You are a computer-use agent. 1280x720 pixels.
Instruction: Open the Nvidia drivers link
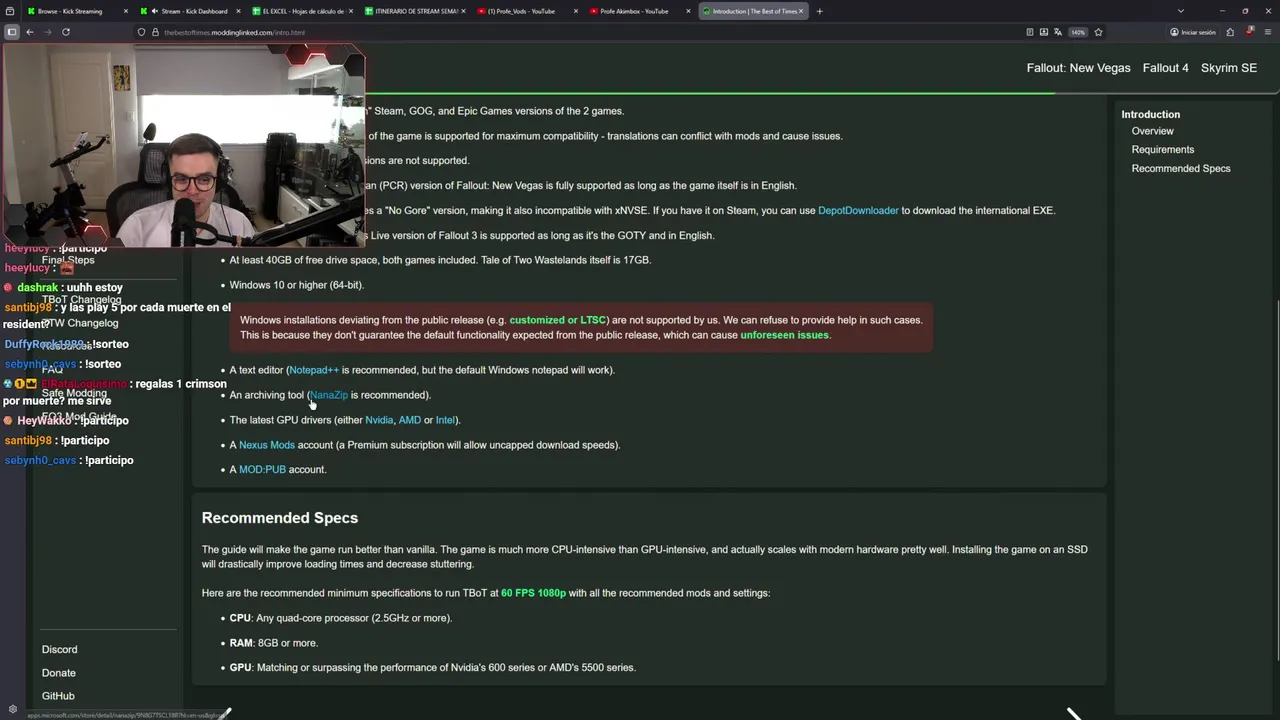pyautogui.click(x=379, y=420)
